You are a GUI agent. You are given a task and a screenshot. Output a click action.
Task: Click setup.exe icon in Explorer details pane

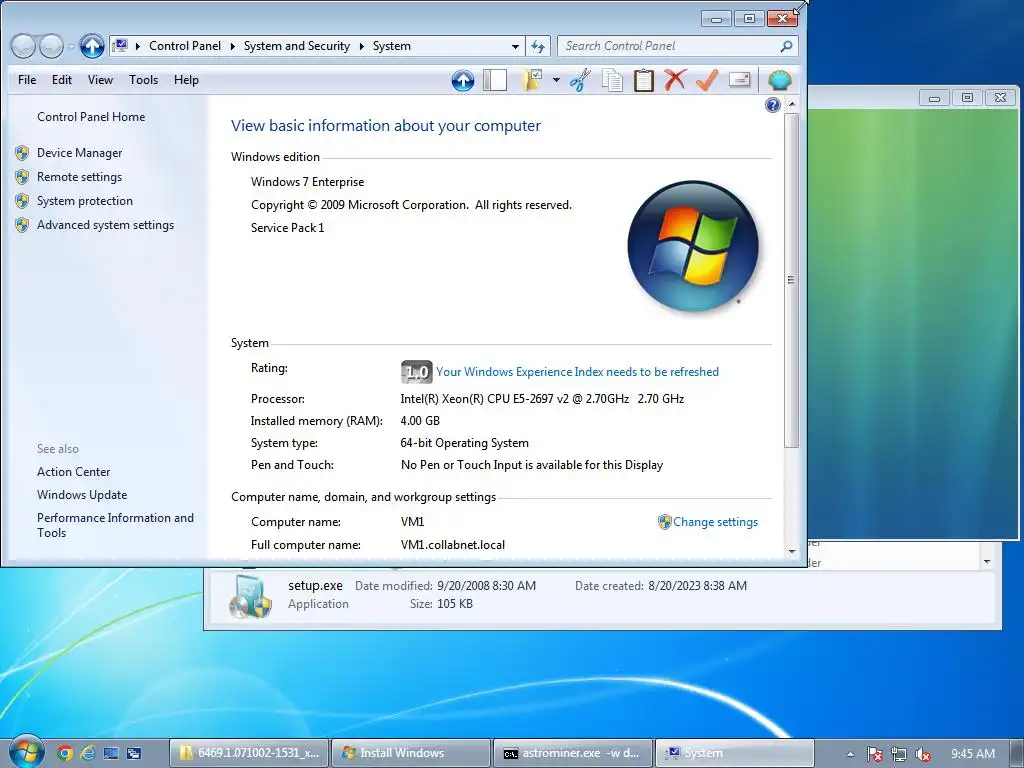pyautogui.click(x=250, y=596)
